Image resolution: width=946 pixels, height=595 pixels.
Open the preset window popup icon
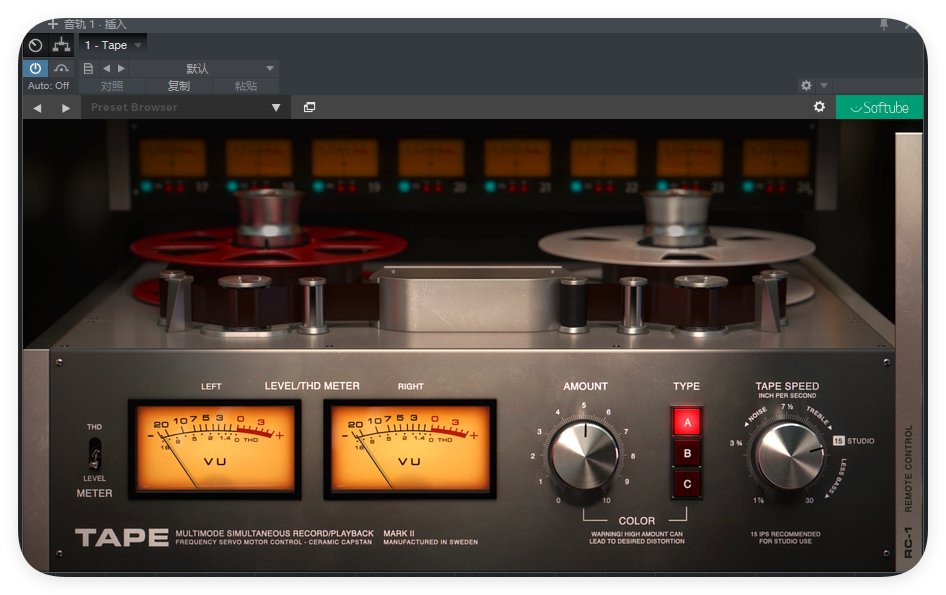(x=310, y=107)
